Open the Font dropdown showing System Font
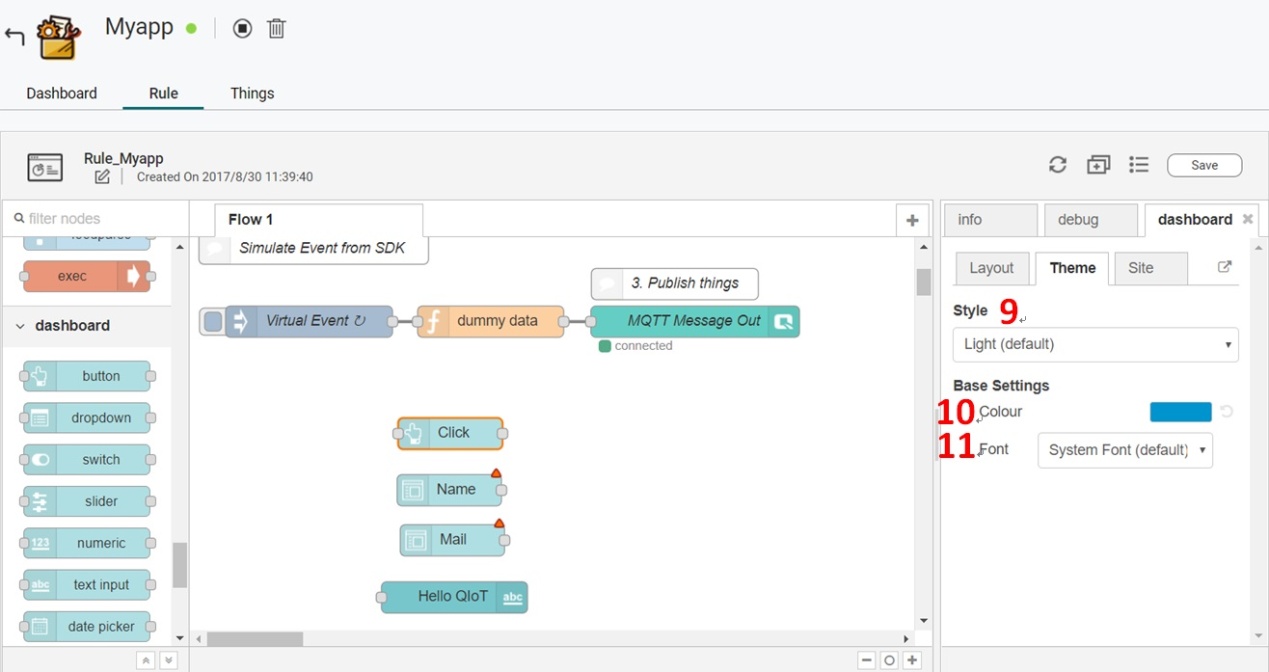This screenshot has width=1269, height=672. [1124, 450]
